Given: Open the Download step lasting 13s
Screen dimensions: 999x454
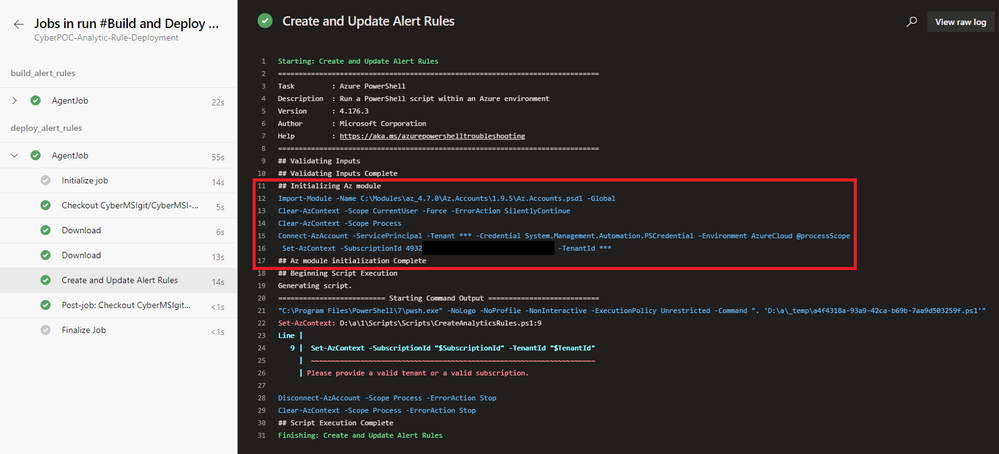Looking at the screenshot, I should click(x=119, y=255).
